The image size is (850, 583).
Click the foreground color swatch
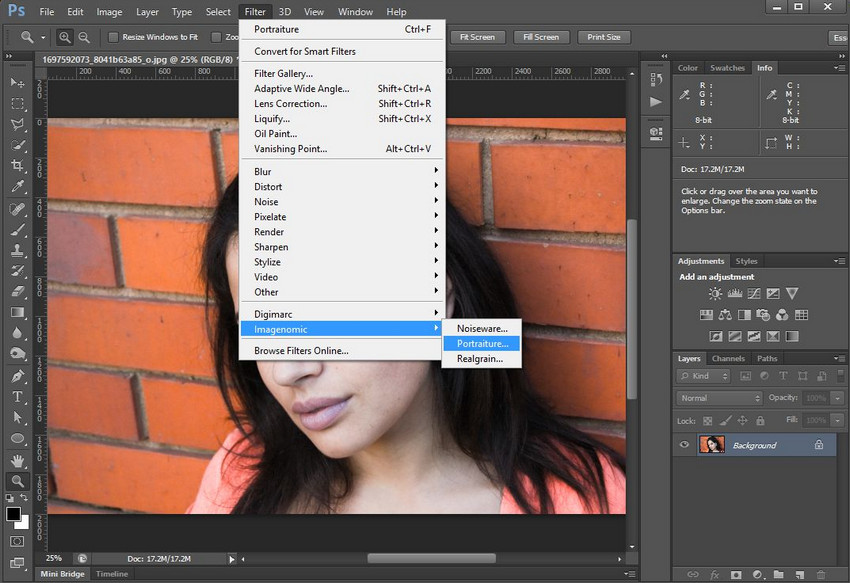point(14,514)
